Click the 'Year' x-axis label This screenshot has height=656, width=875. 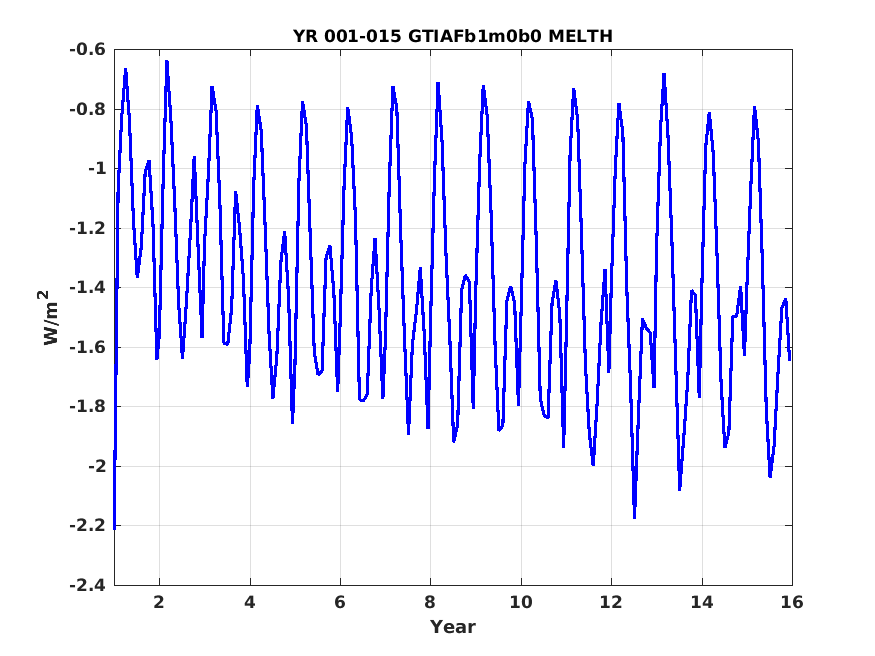pos(453,627)
